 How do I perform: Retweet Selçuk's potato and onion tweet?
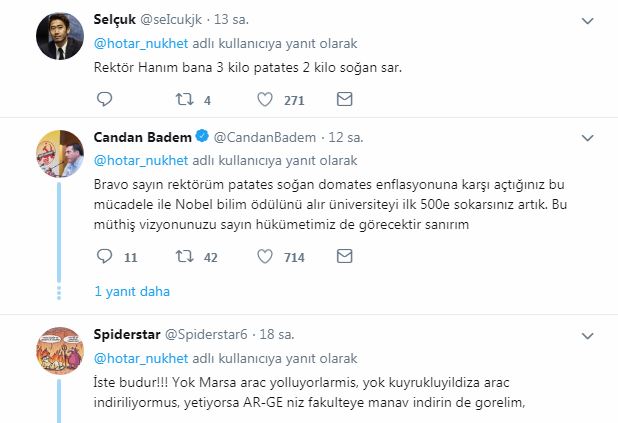pos(183,99)
